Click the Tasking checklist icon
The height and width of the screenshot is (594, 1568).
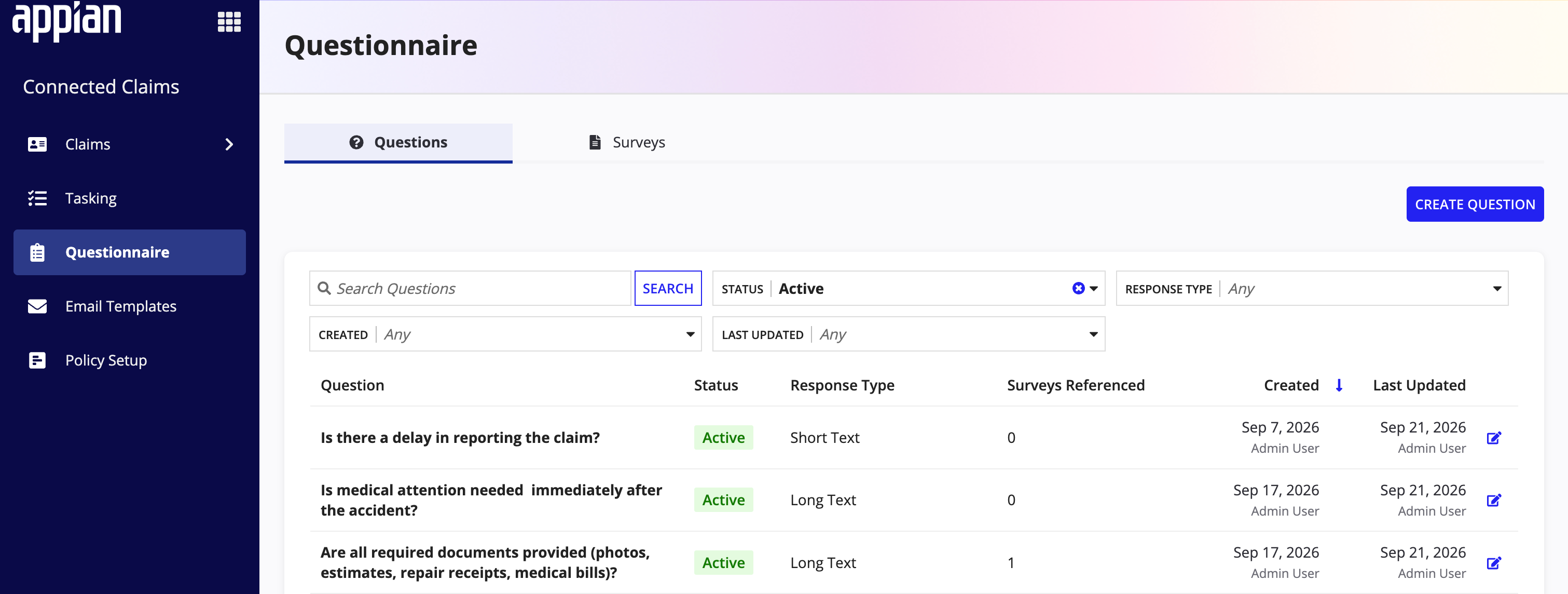pos(37,198)
